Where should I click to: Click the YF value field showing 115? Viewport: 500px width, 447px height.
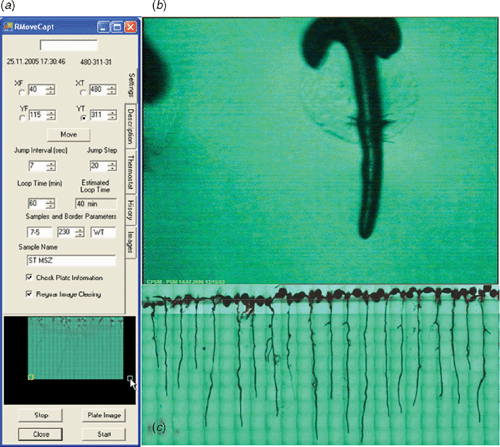pos(37,115)
